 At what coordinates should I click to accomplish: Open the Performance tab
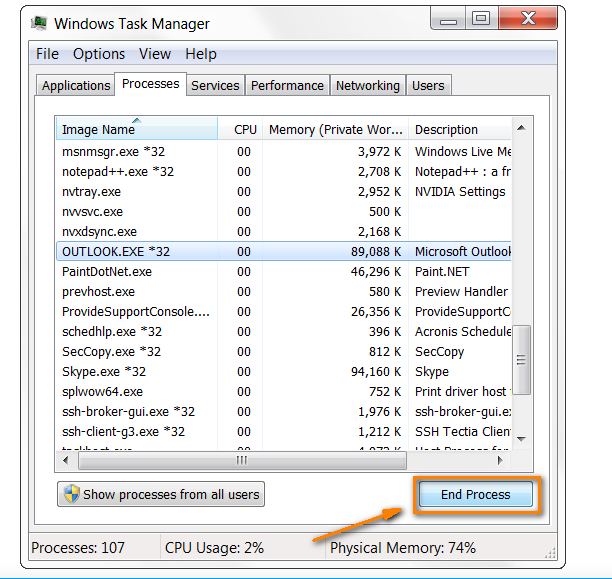[x=287, y=85]
